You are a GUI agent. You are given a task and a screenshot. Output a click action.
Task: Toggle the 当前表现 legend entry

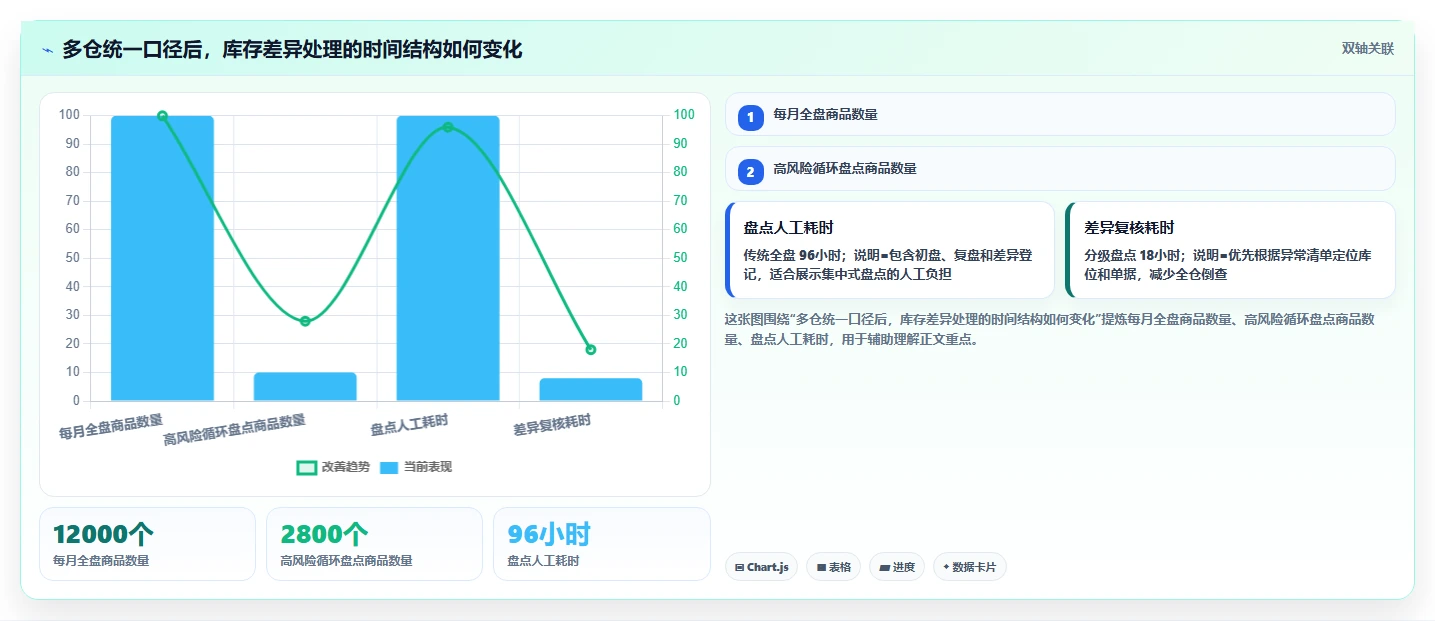(416, 467)
